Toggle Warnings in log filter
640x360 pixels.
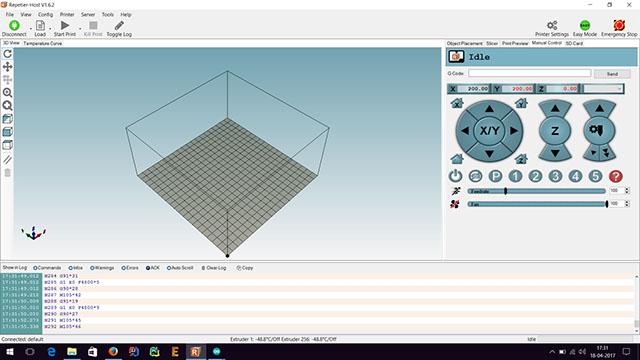pyautogui.click(x=102, y=268)
